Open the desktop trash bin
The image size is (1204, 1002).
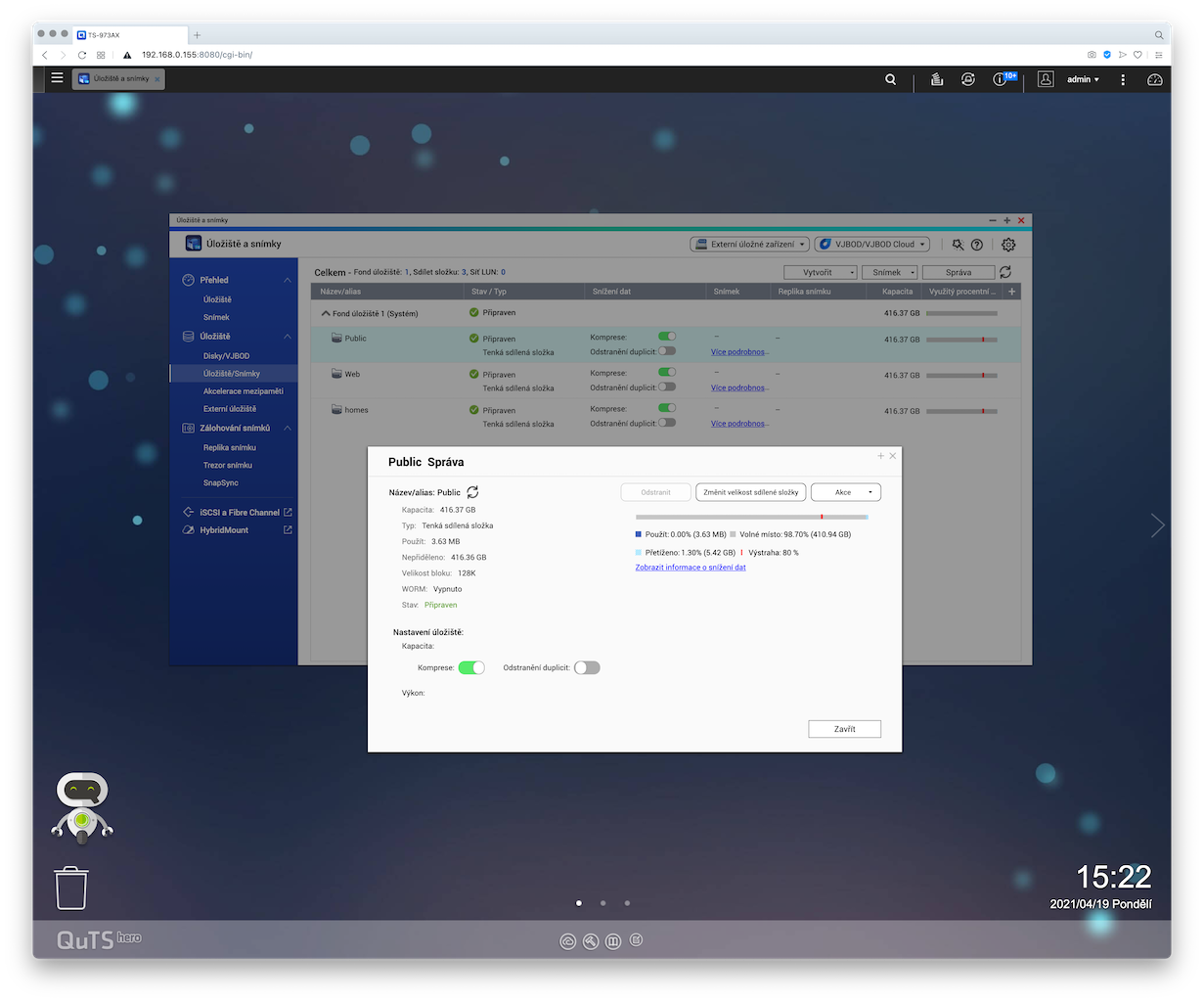pyautogui.click(x=71, y=888)
